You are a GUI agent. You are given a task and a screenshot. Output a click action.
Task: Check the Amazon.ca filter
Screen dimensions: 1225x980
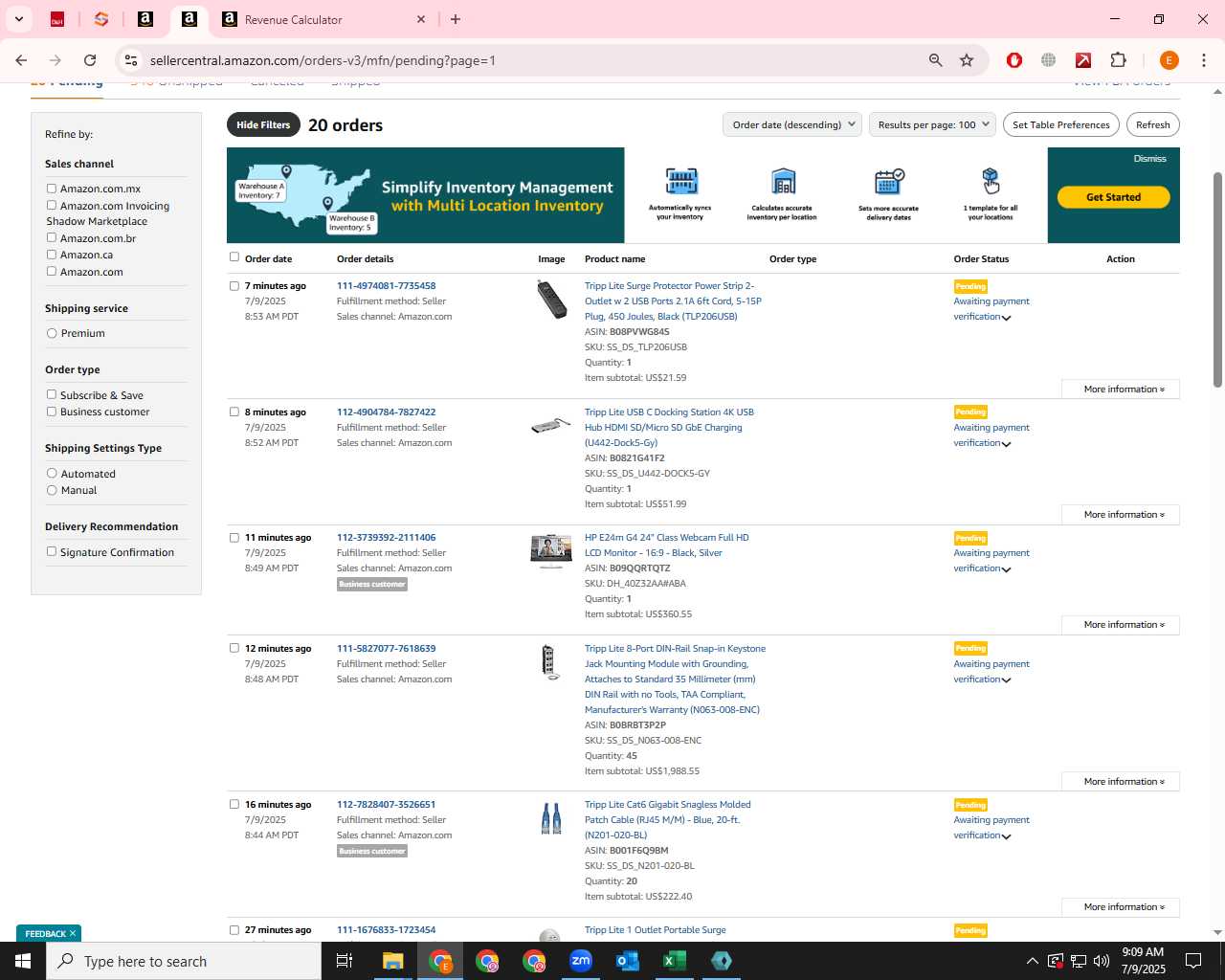[x=52, y=255]
